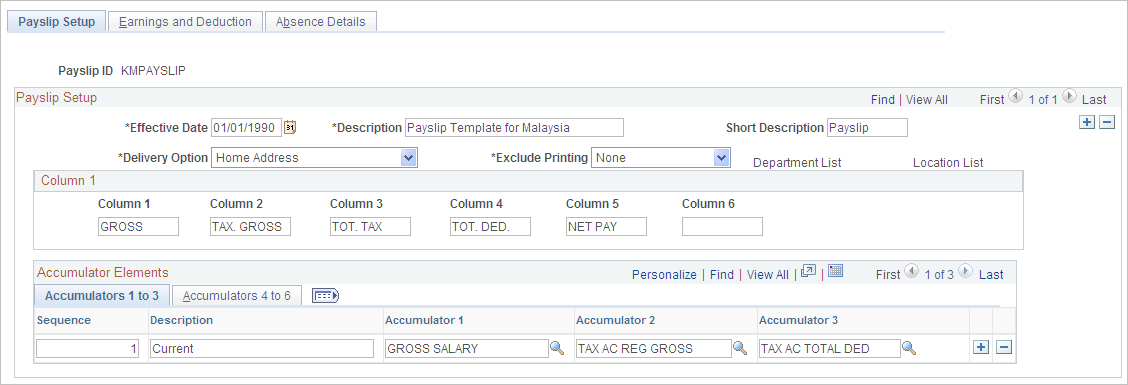1128x385 pixels.
Task: Click the Sequence column header
Action: 64,320
